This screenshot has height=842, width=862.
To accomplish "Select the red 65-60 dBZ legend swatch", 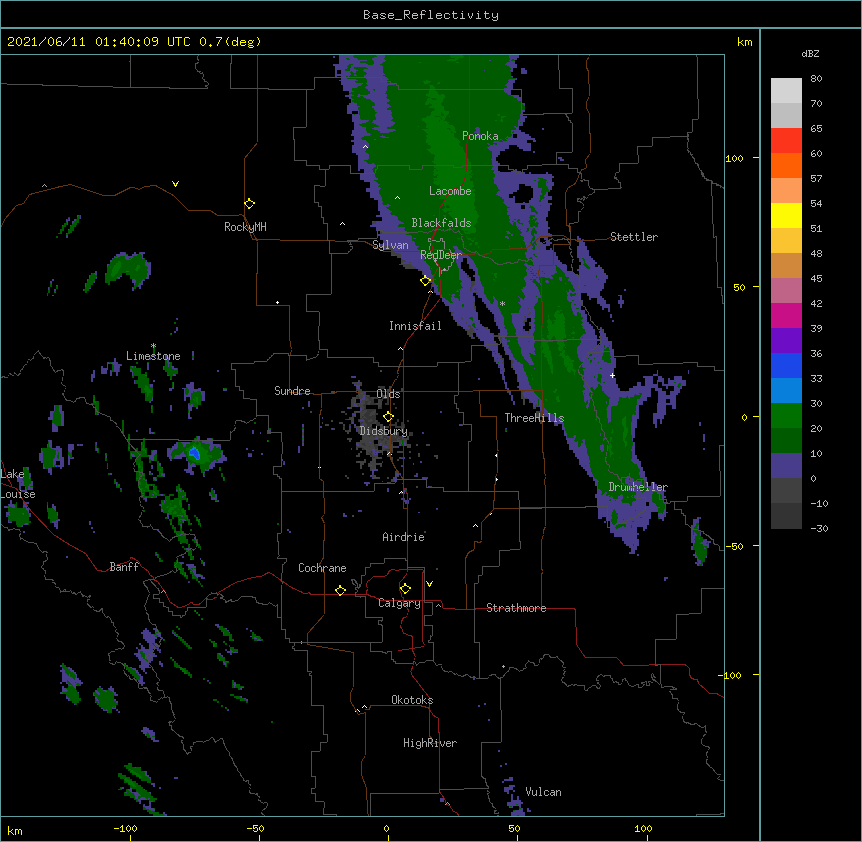I will [x=786, y=141].
